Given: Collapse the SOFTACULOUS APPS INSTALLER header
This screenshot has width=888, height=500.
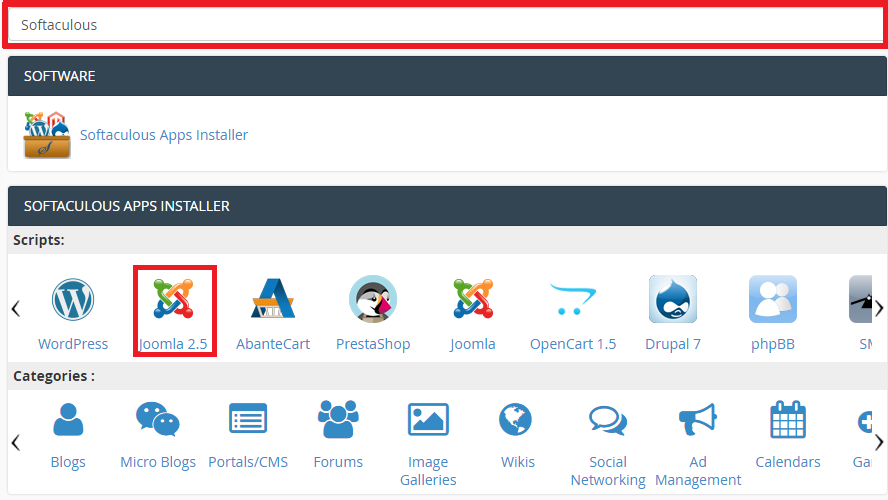Looking at the screenshot, I should click(x=447, y=206).
